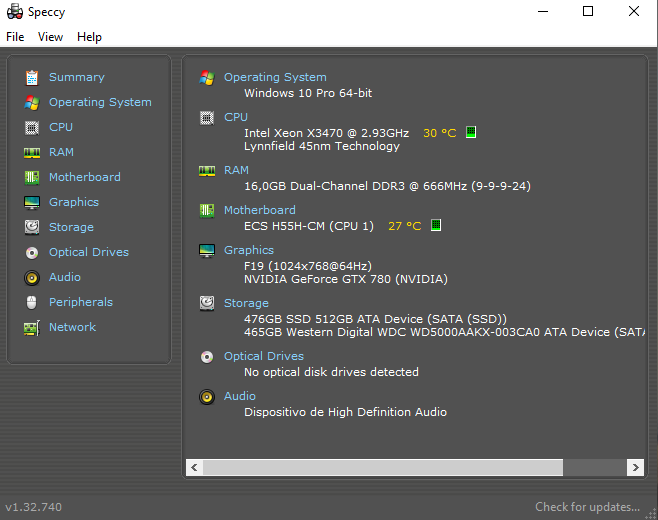
Task: Click the Graphics monitor icon in sidebar
Action: point(32,203)
